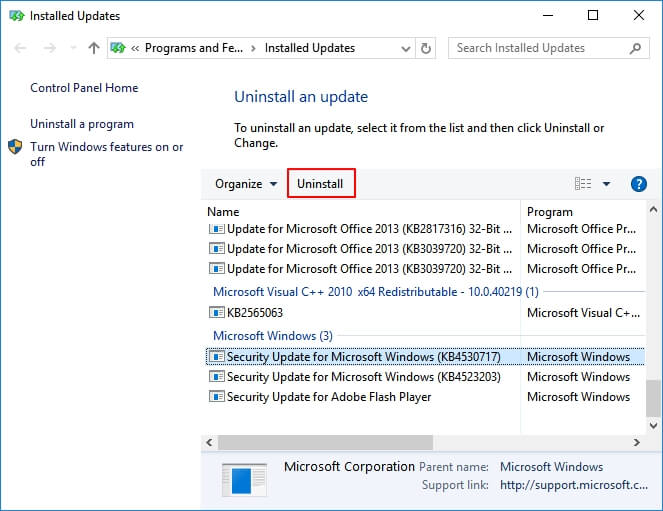663x511 pixels.
Task: Click the Uninstall button
Action: 320,184
